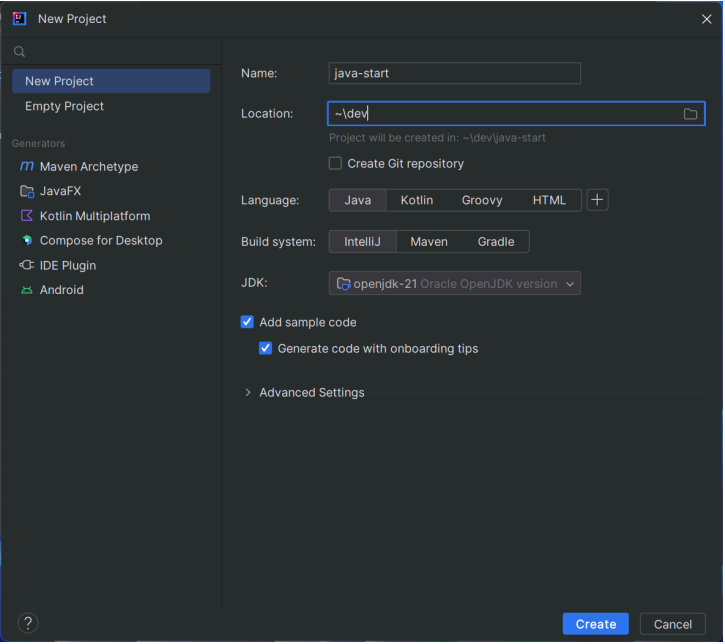This screenshot has height=644, width=725.
Task: Click the 'Location:' label
Action: point(267,114)
